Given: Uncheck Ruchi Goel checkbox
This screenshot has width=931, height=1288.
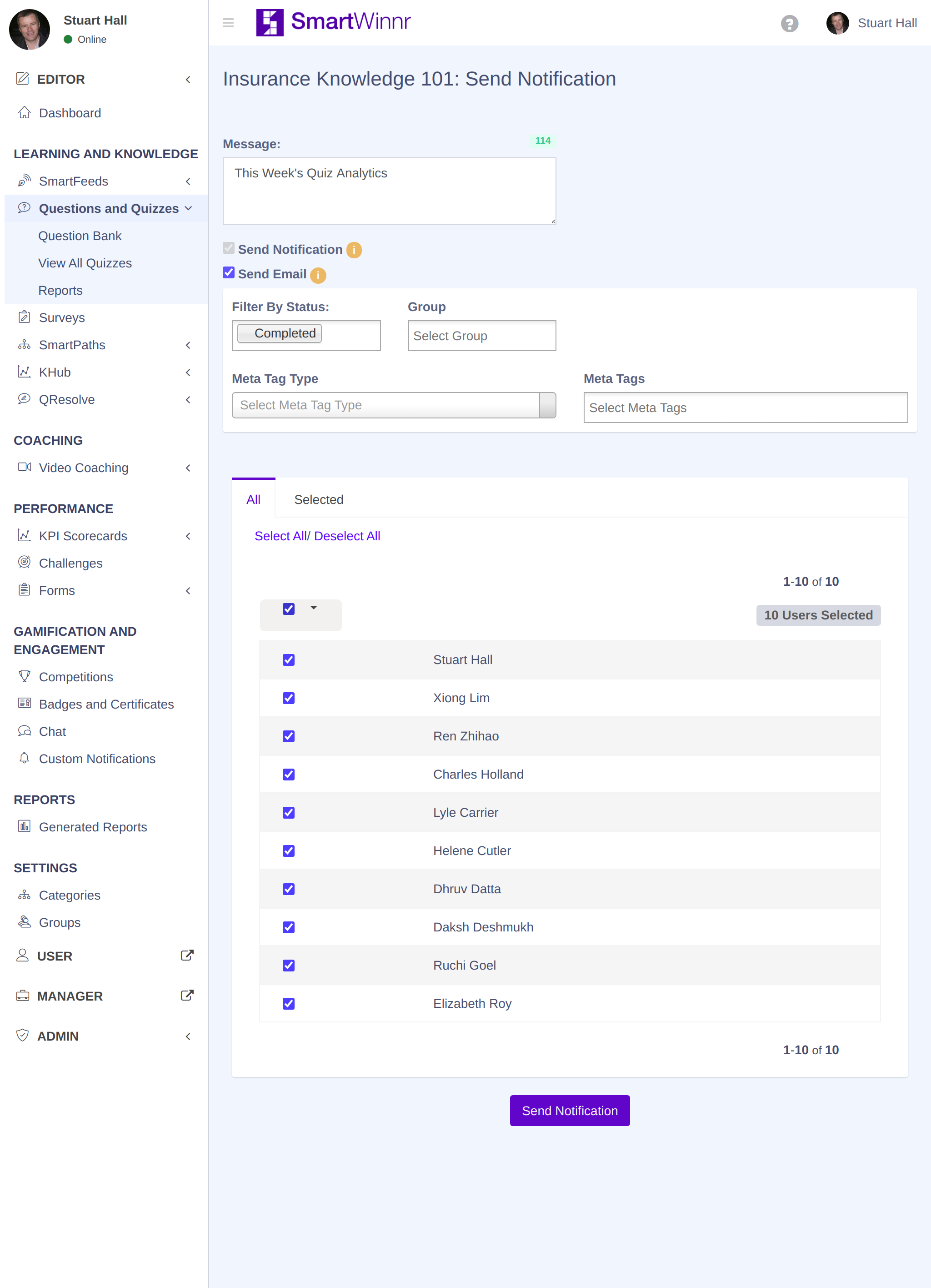Looking at the screenshot, I should (x=288, y=966).
